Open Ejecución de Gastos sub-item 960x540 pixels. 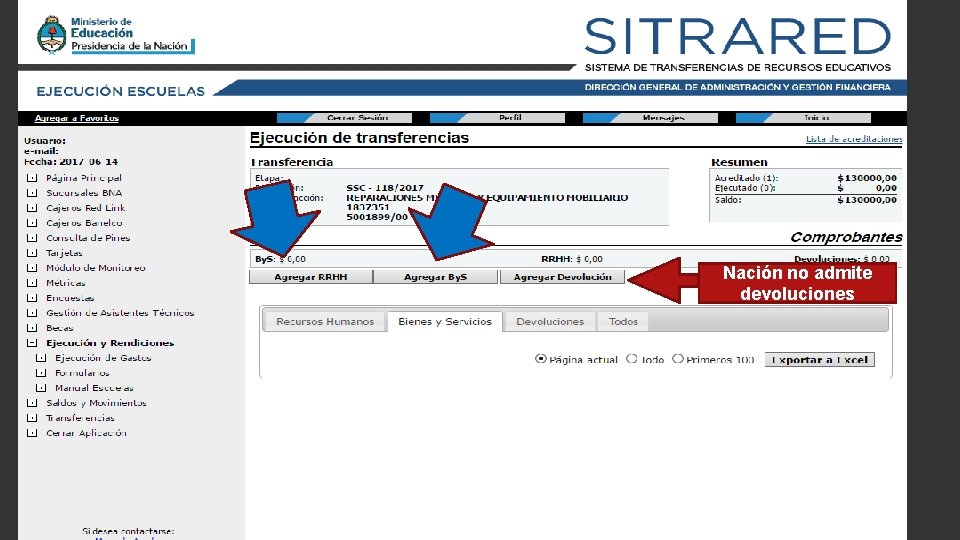click(x=103, y=358)
